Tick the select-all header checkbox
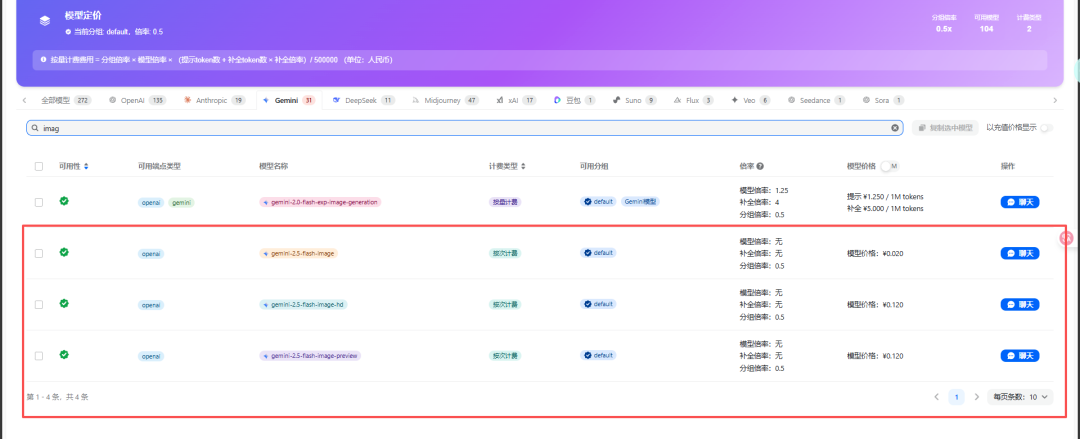Viewport: 1080px width, 439px height. point(39,166)
